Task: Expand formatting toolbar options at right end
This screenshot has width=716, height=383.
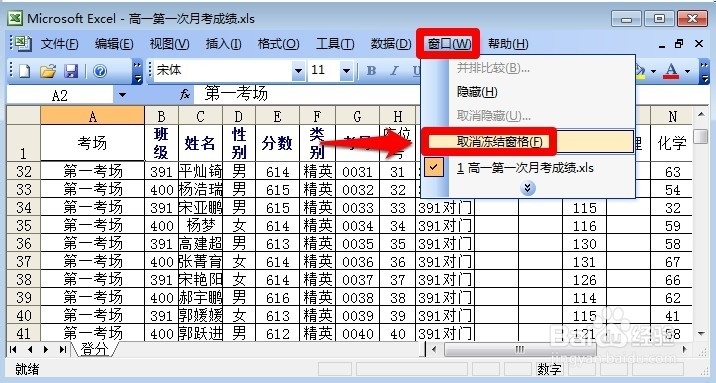Action: pos(704,71)
